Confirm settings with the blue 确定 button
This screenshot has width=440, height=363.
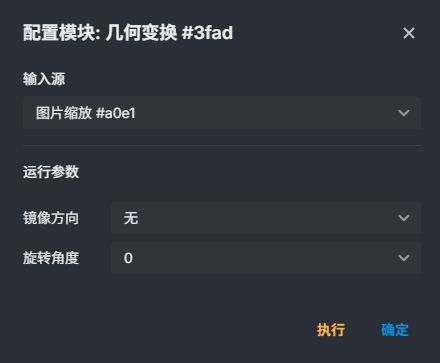click(x=395, y=330)
